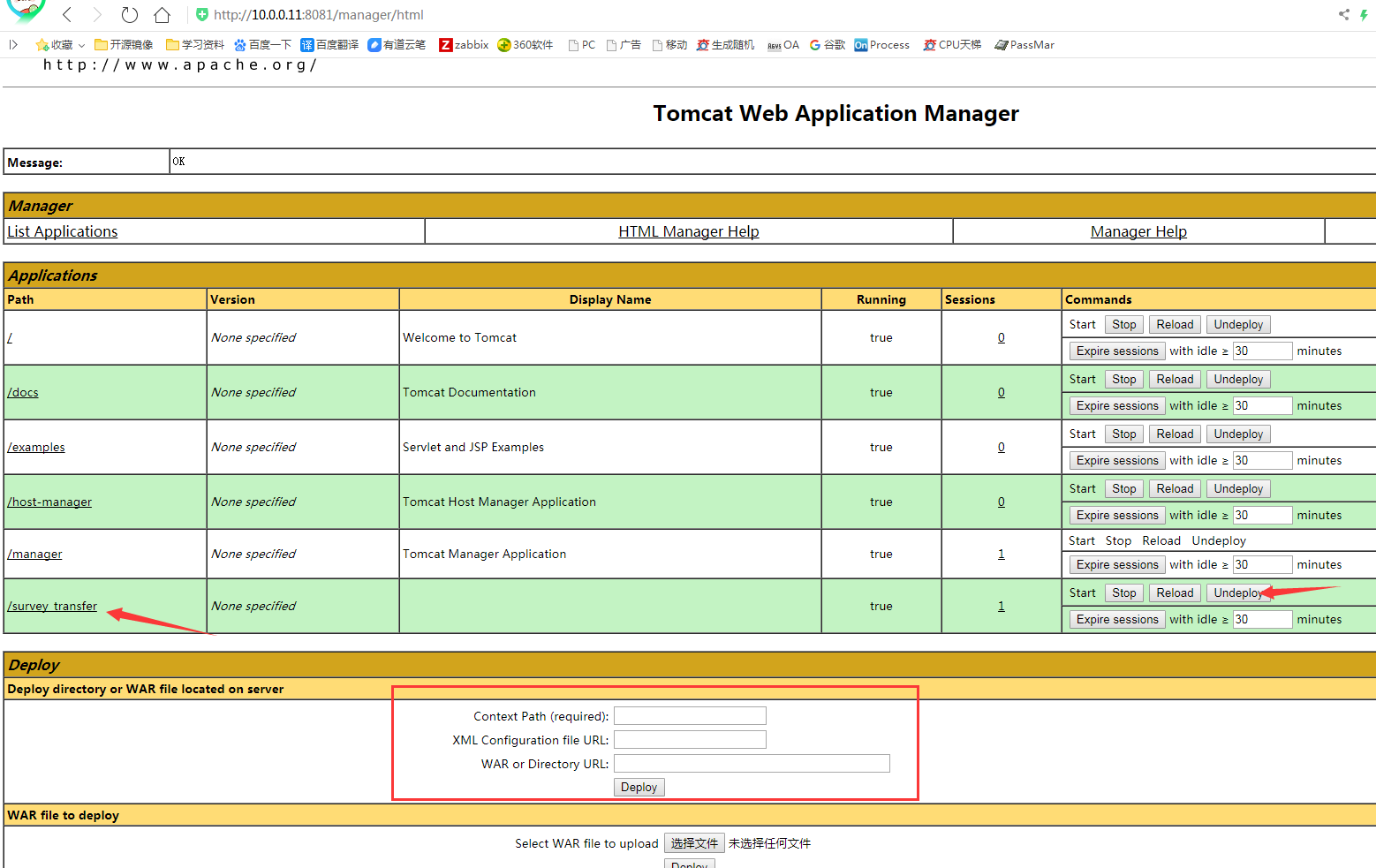The image size is (1376, 868).
Task: Open the 有道云笔 bookmark
Action: pos(397,44)
